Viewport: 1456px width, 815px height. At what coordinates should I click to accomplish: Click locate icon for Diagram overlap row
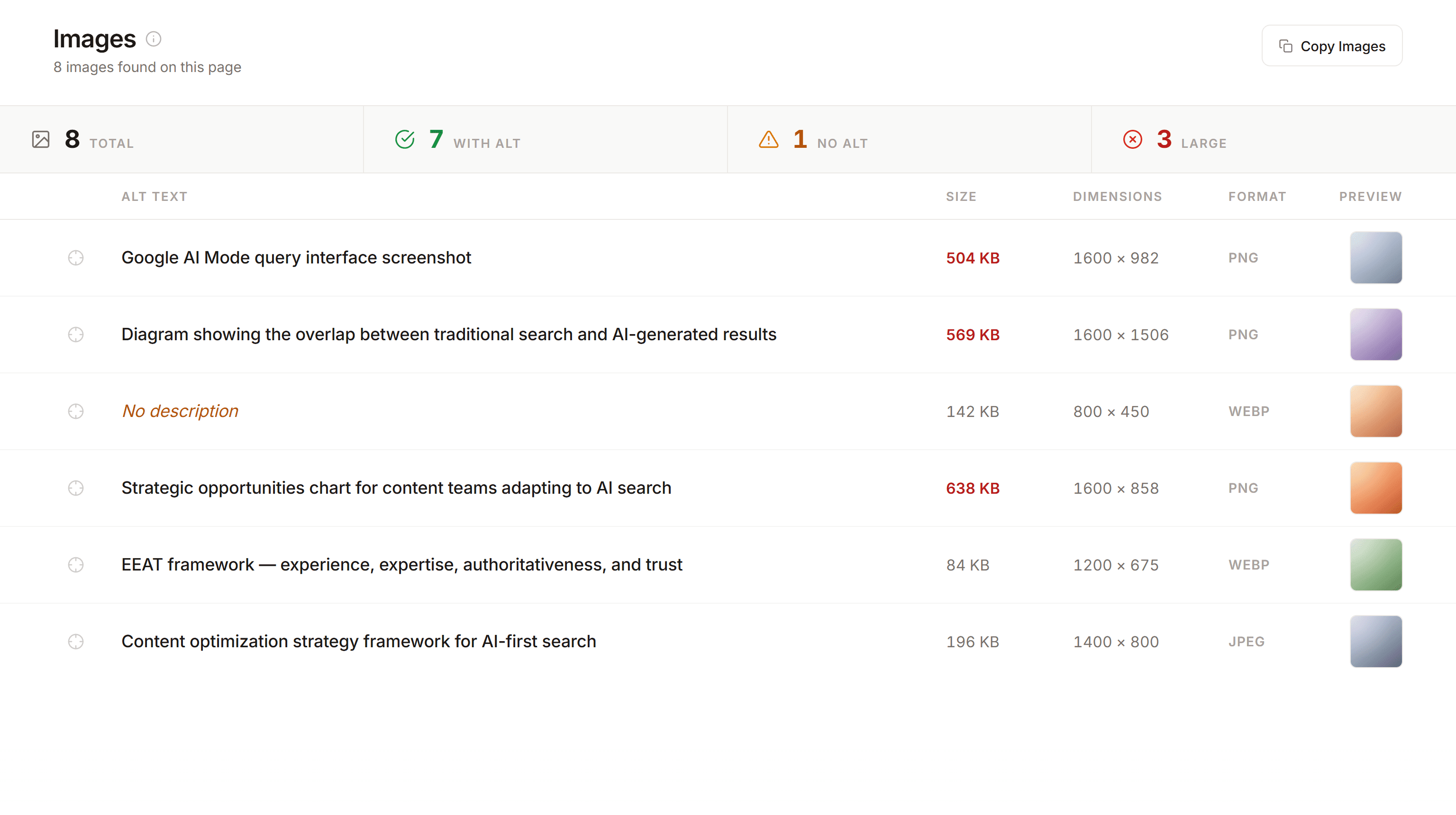pyautogui.click(x=76, y=335)
